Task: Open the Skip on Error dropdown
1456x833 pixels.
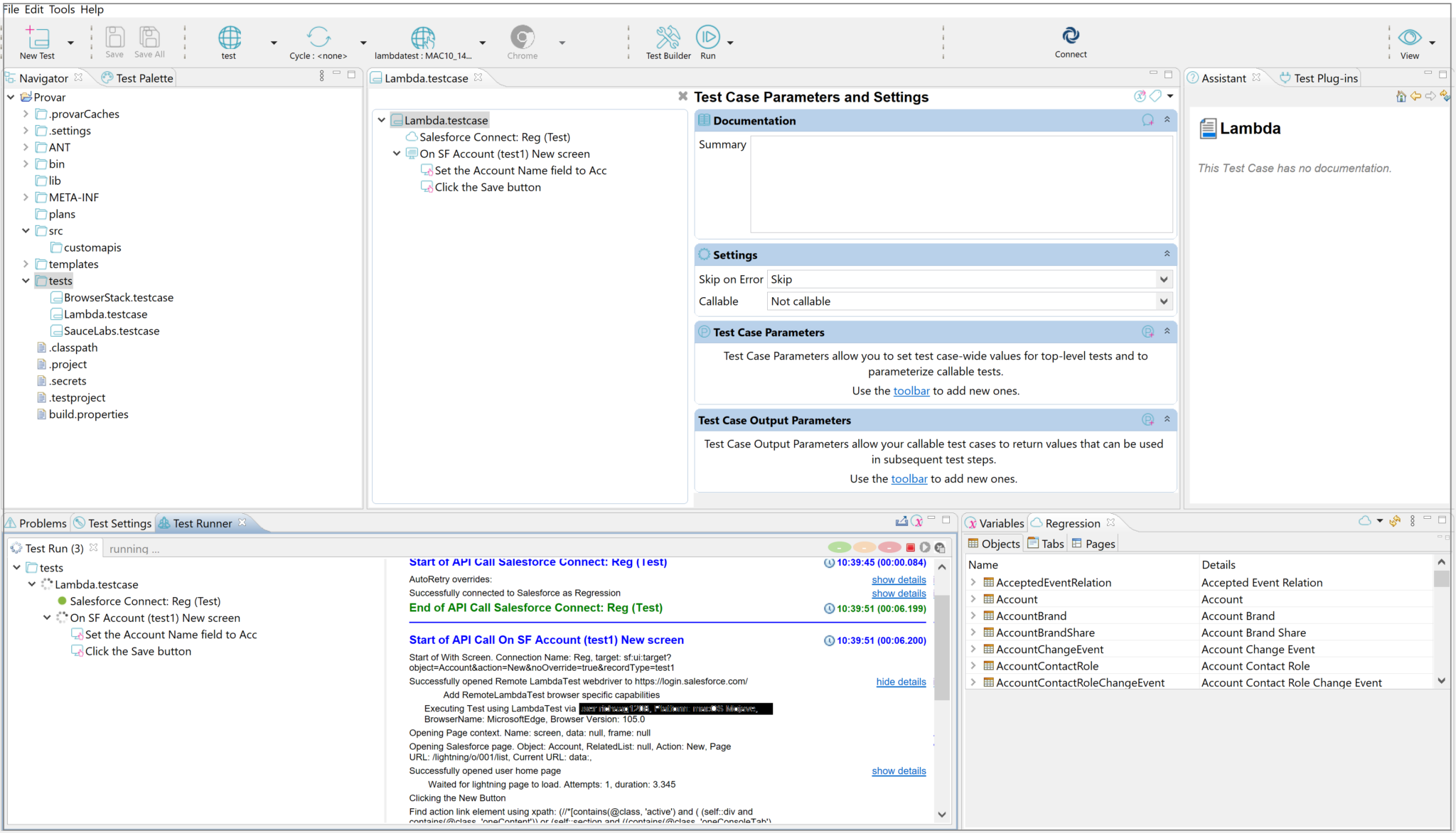Action: (1164, 279)
